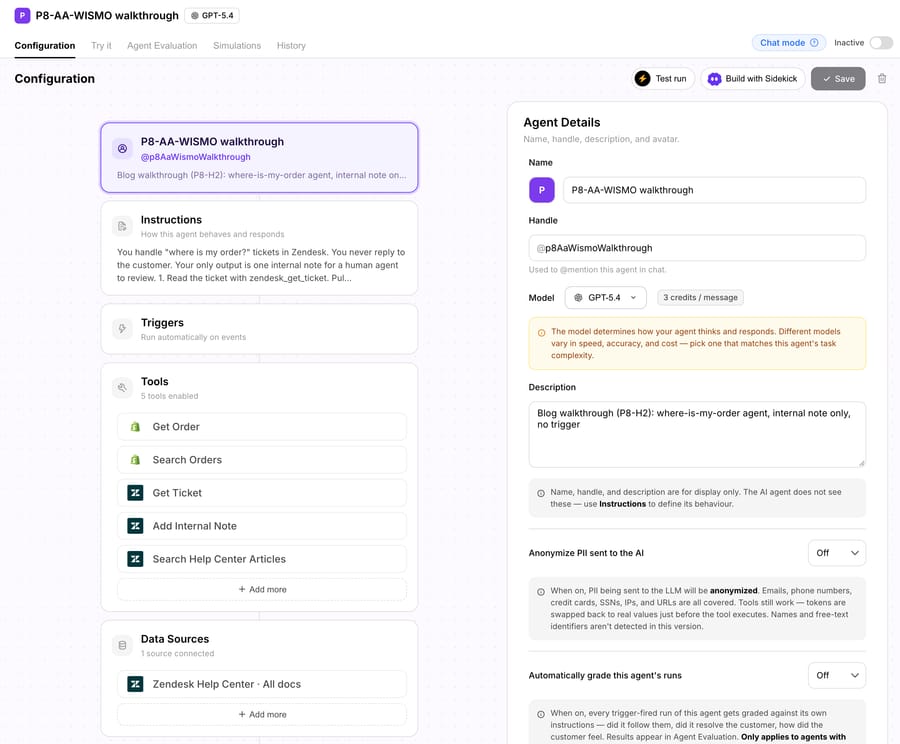This screenshot has width=900, height=744.
Task: Click the Chat mode info icon
Action: click(x=814, y=42)
